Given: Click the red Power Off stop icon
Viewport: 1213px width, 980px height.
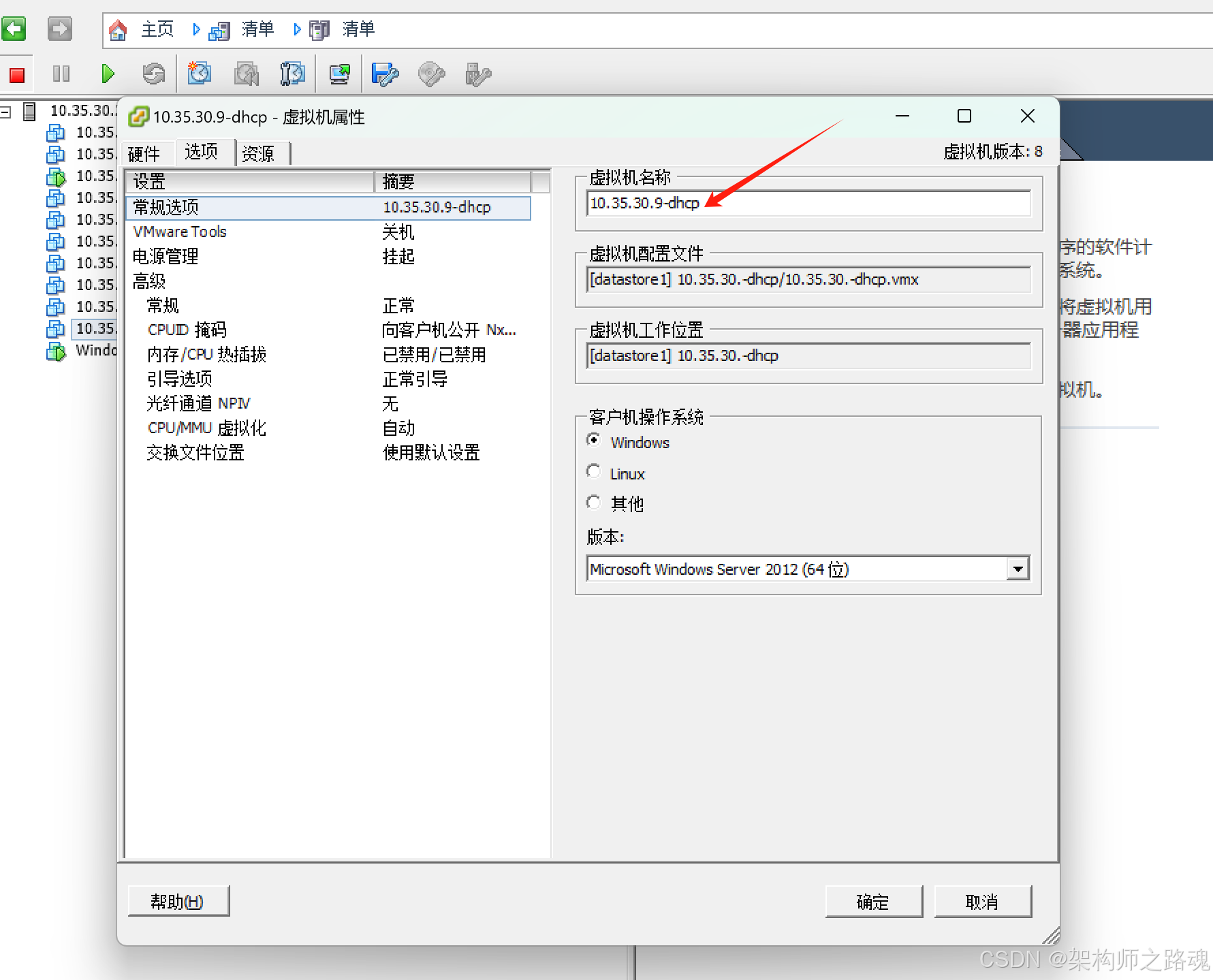Looking at the screenshot, I should (x=17, y=74).
